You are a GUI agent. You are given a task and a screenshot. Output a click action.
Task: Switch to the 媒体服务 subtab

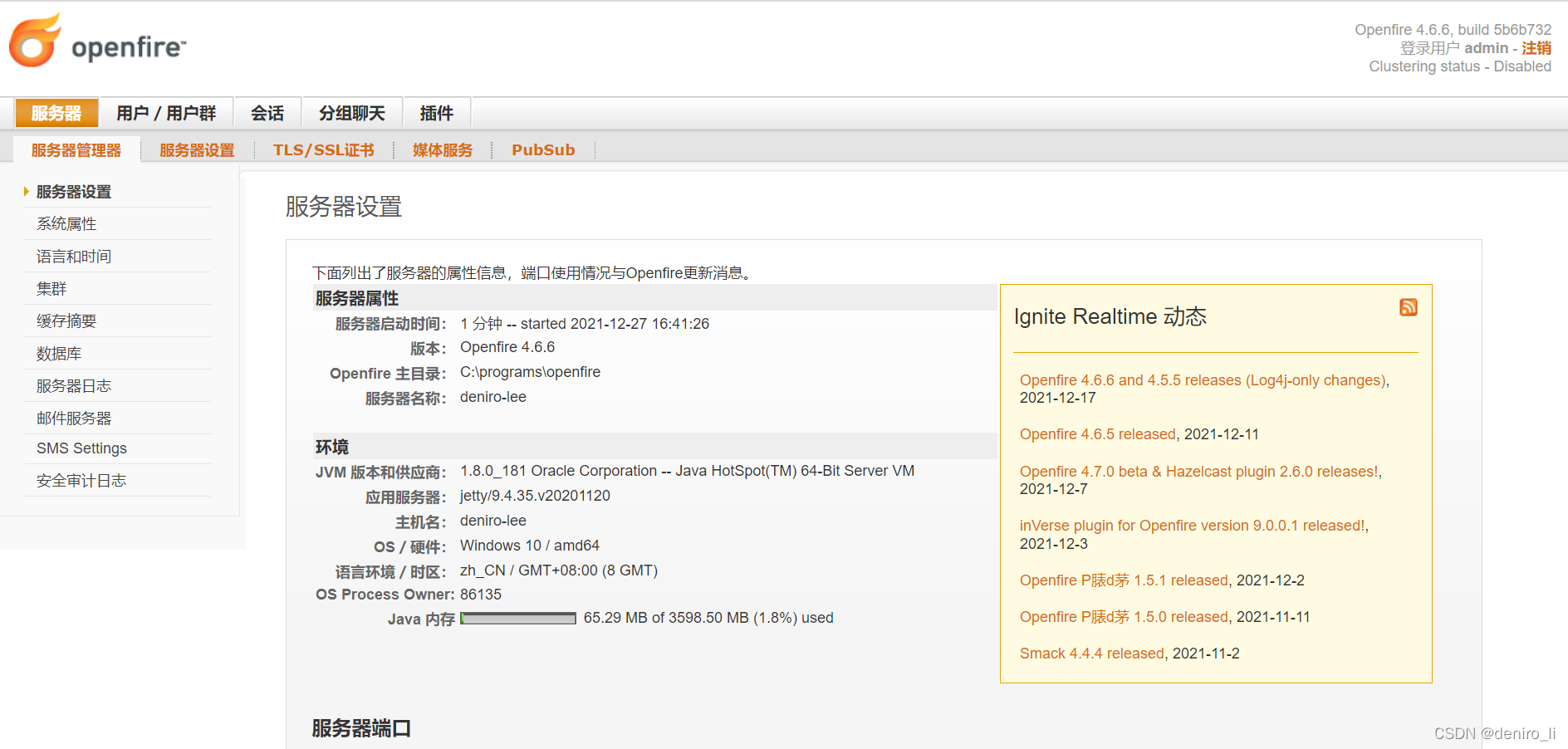pos(443,150)
